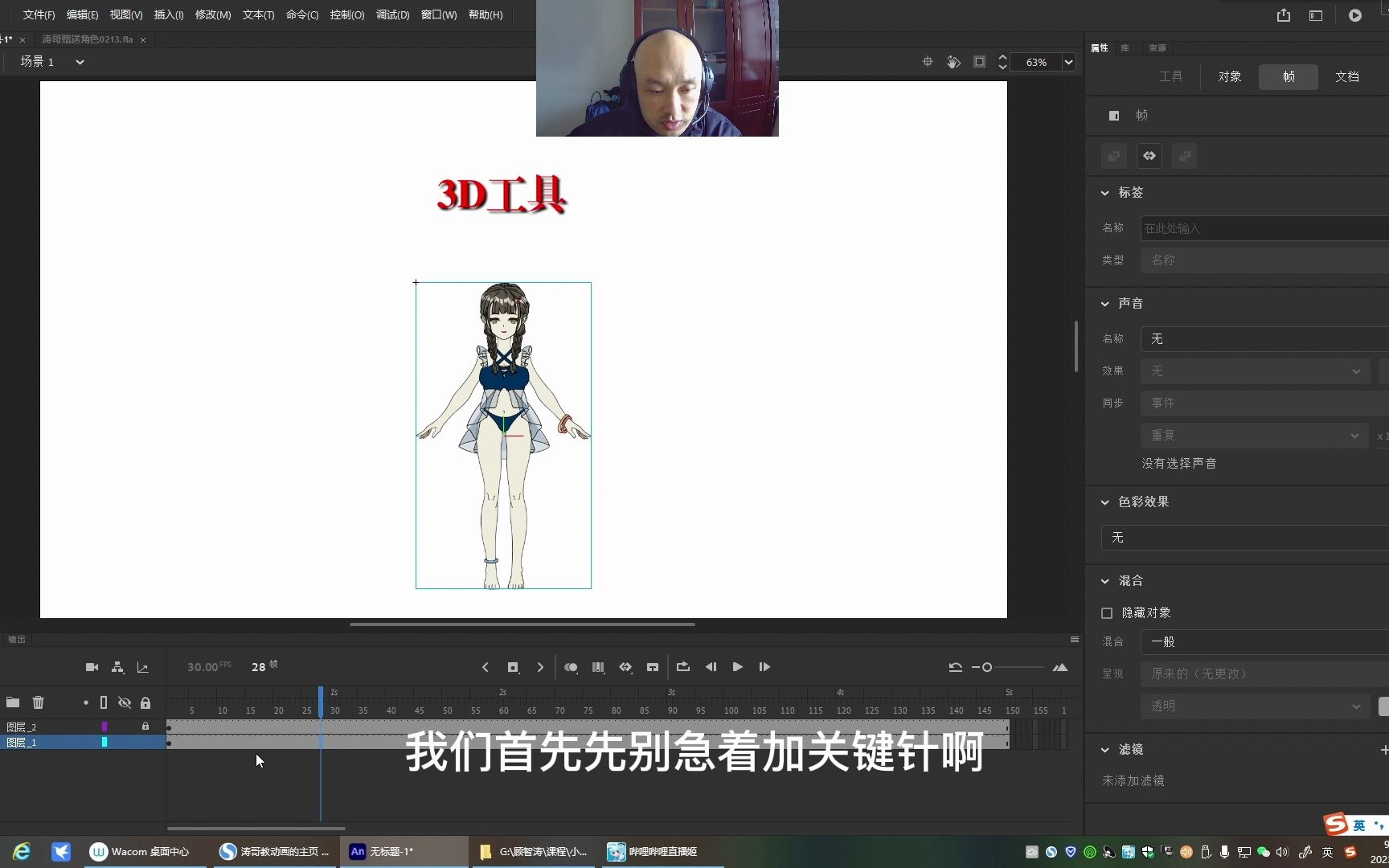Open the blend mode 一般 dropdown
The height and width of the screenshot is (868, 1389).
click(x=1264, y=642)
